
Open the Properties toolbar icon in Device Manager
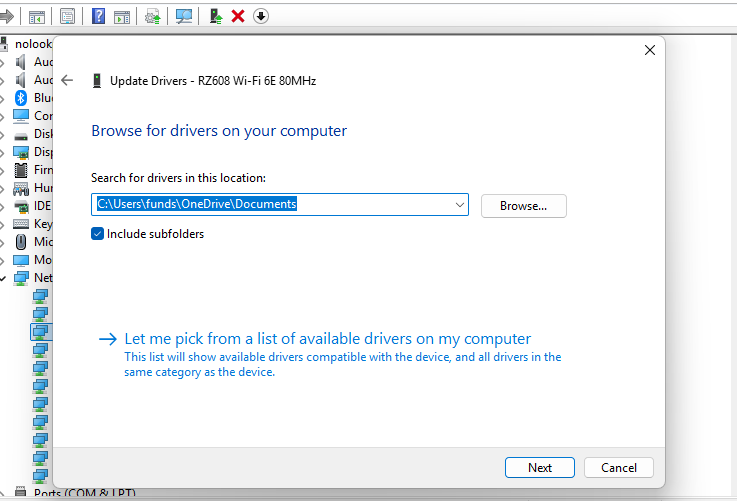pos(67,16)
